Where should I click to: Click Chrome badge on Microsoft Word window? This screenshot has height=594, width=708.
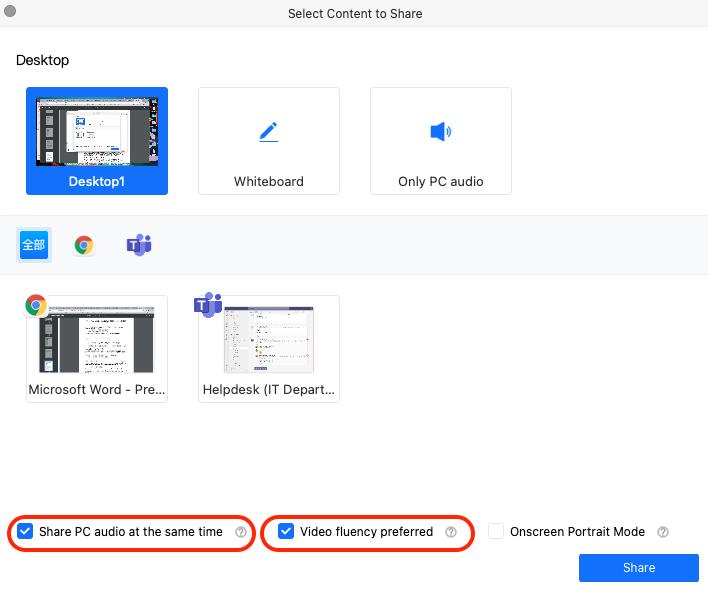37,306
